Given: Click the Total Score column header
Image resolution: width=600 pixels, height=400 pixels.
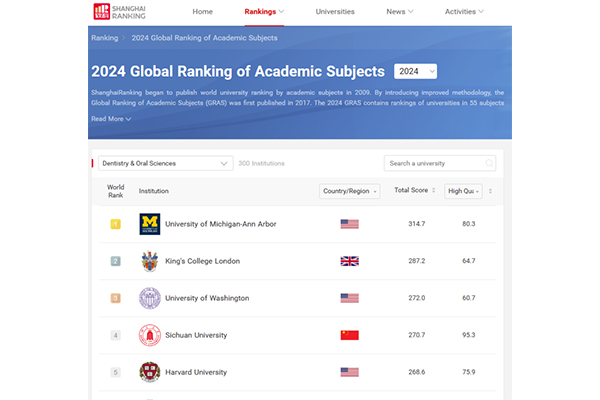Looking at the screenshot, I should [x=411, y=190].
